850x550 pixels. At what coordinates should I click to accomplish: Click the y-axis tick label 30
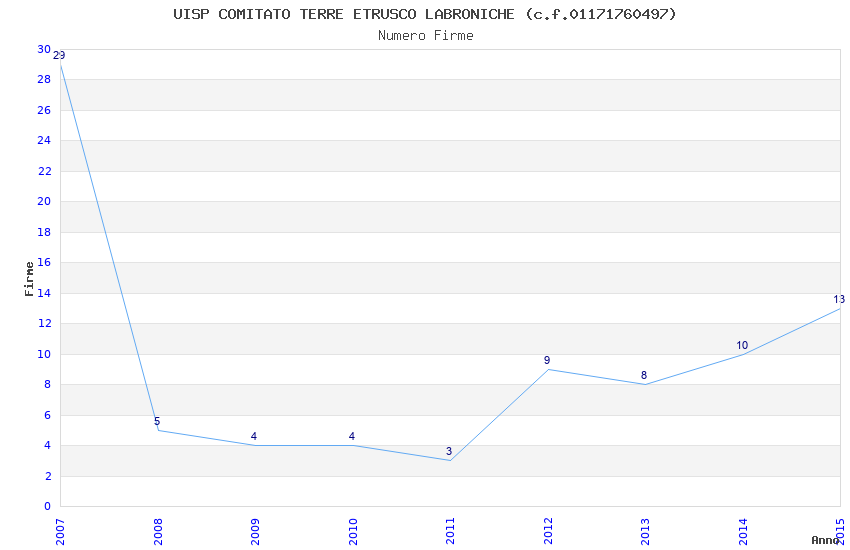point(44,49)
